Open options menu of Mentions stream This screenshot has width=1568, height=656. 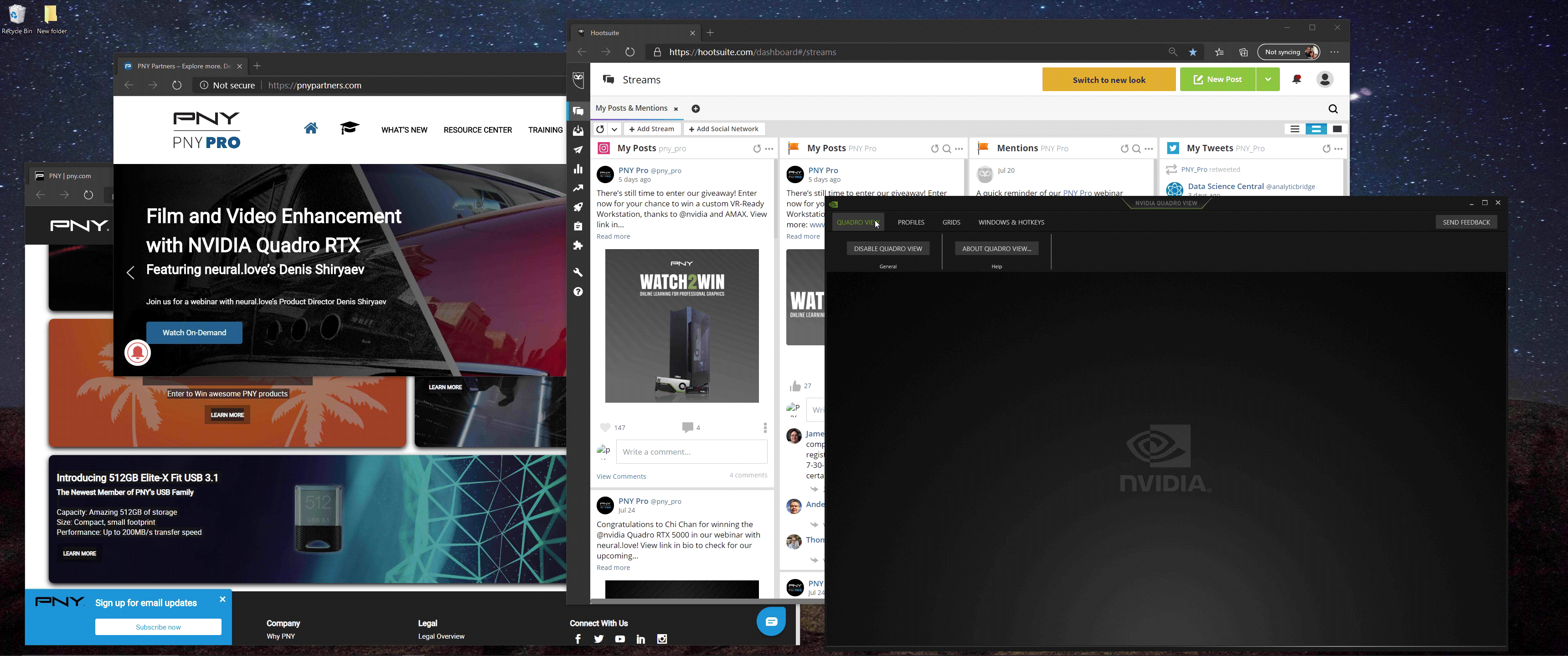[x=1149, y=149]
